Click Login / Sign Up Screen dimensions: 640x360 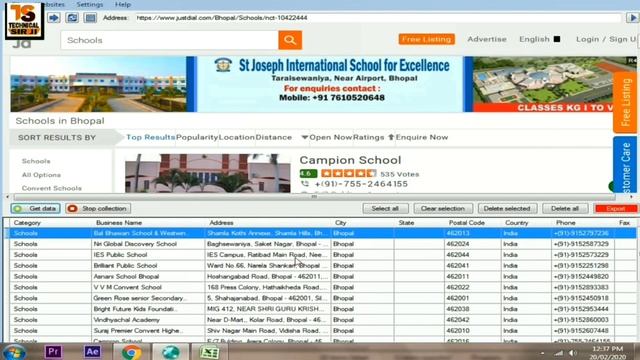coord(606,39)
